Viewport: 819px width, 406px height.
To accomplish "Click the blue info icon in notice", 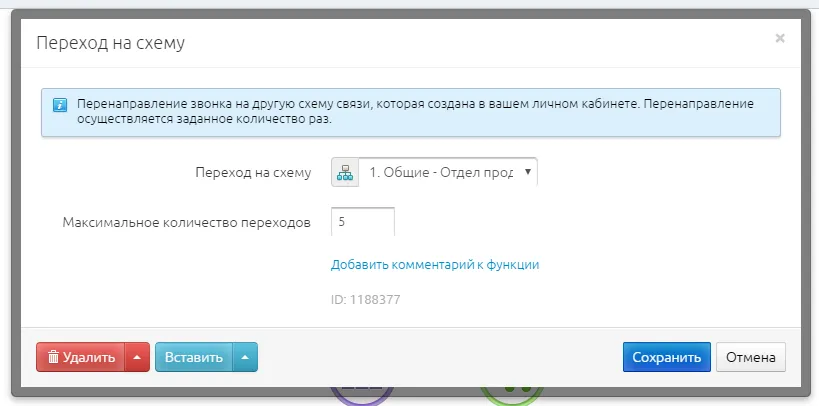I will (x=60, y=105).
